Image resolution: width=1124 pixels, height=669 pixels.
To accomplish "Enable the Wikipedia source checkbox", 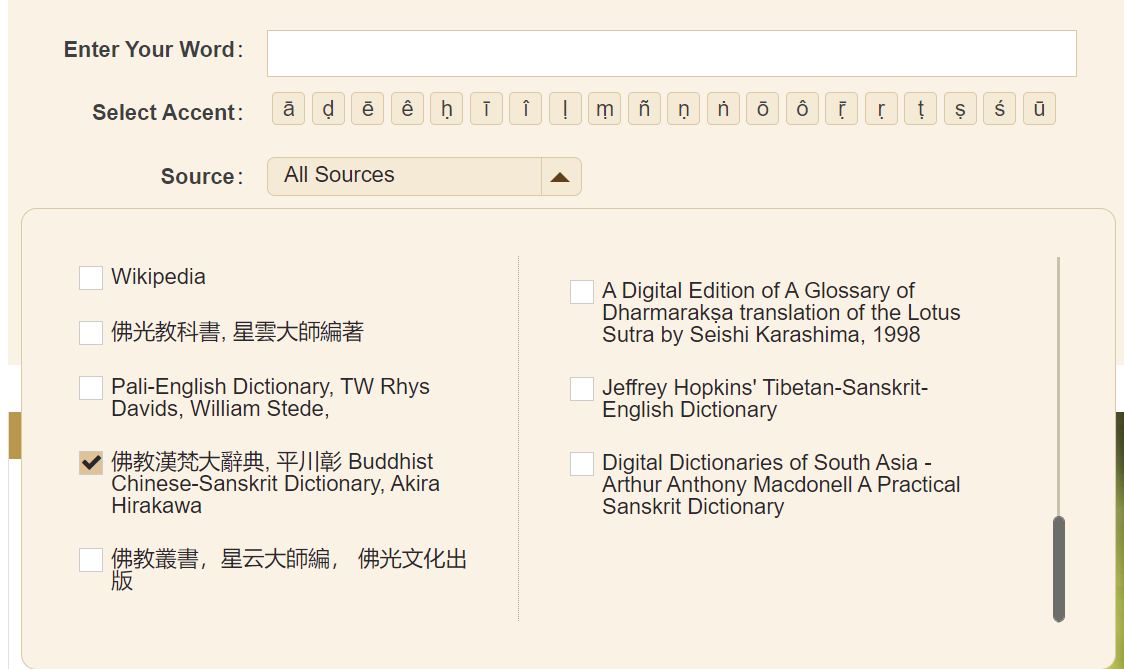I will point(91,278).
